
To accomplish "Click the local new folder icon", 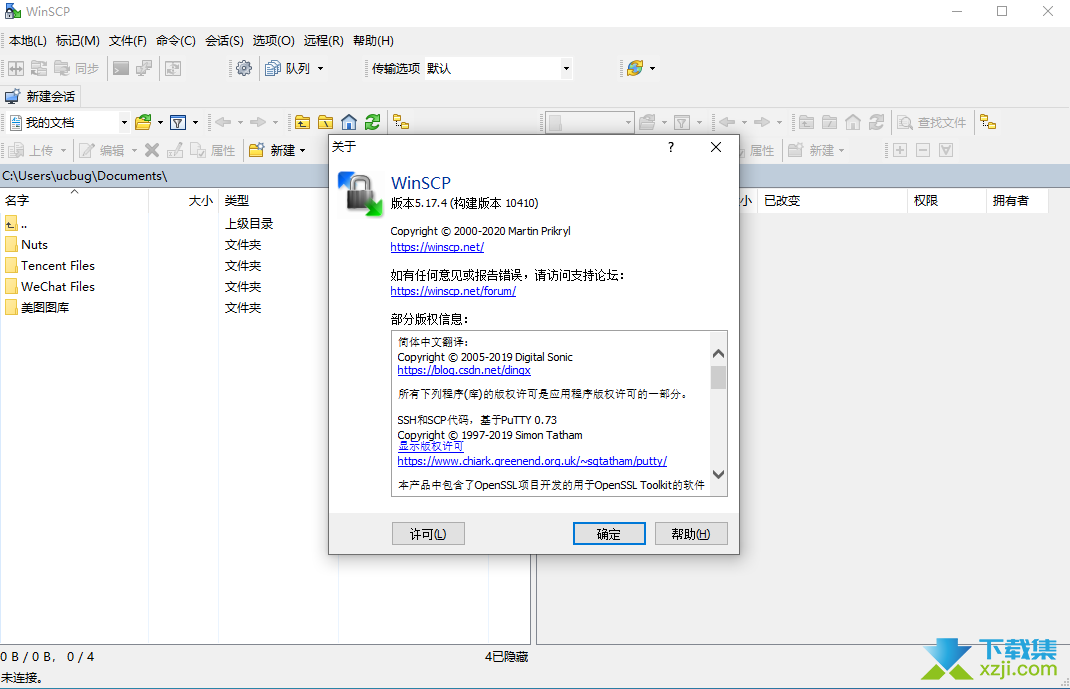I will tap(257, 150).
